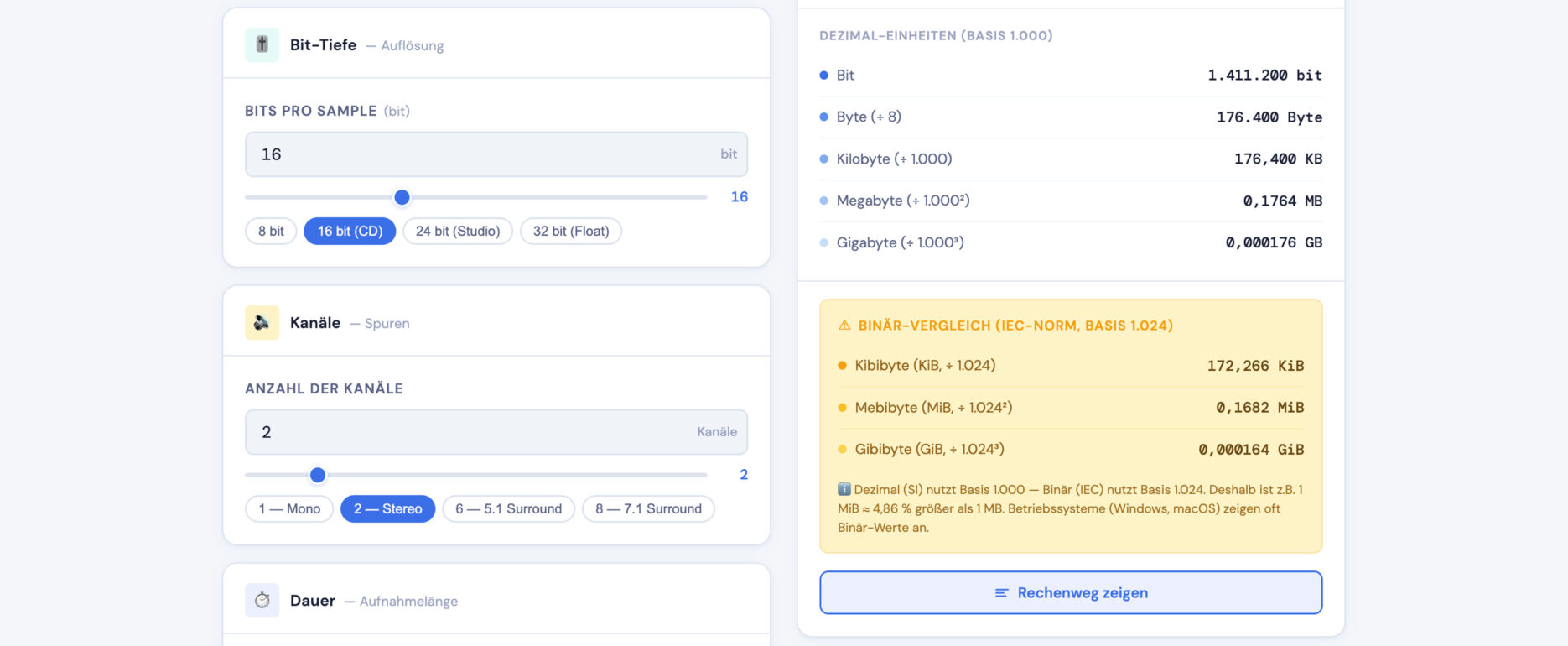Click the Kanäle speaker icon
The width and height of the screenshot is (1568, 646).
point(262,323)
